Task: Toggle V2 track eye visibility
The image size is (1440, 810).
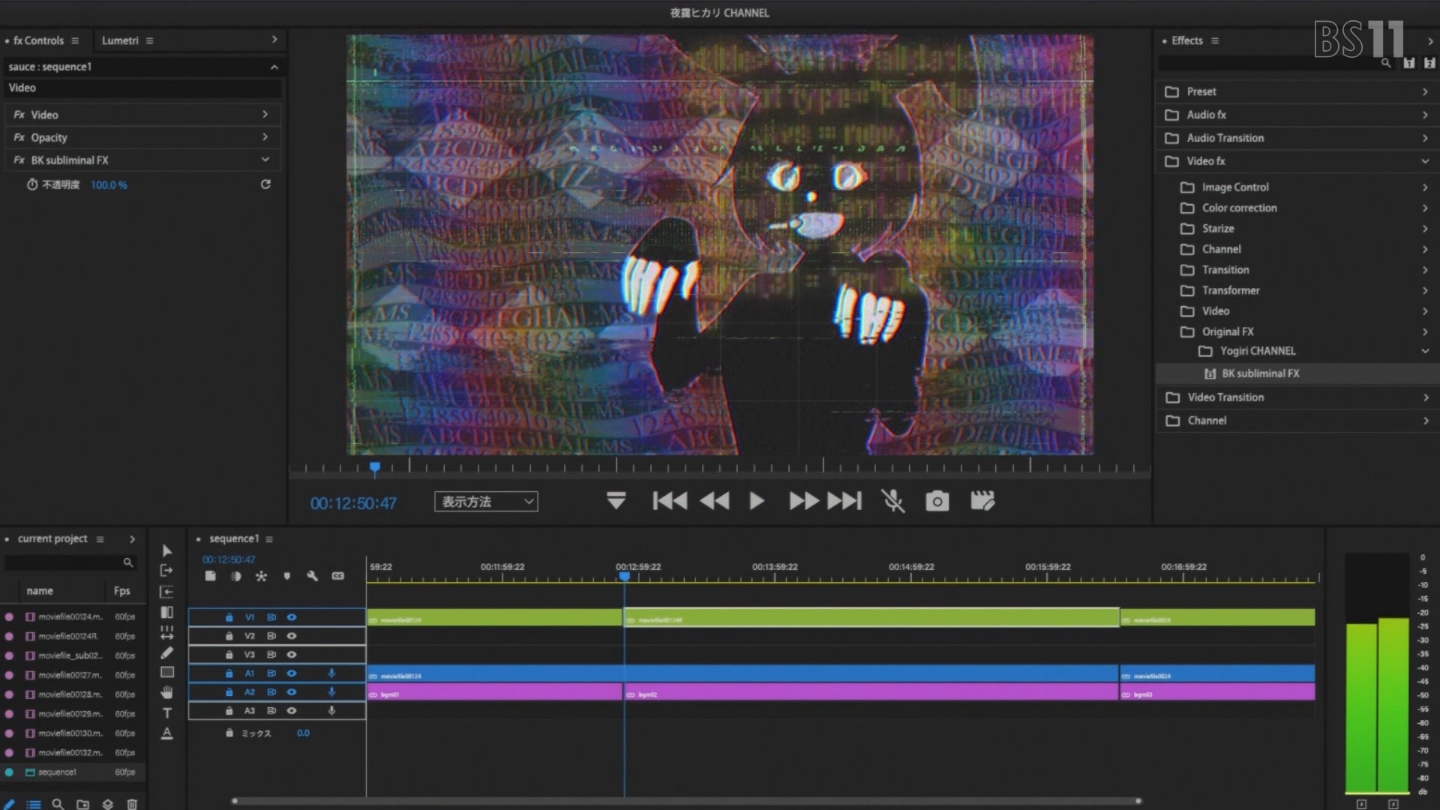Action: (x=292, y=636)
